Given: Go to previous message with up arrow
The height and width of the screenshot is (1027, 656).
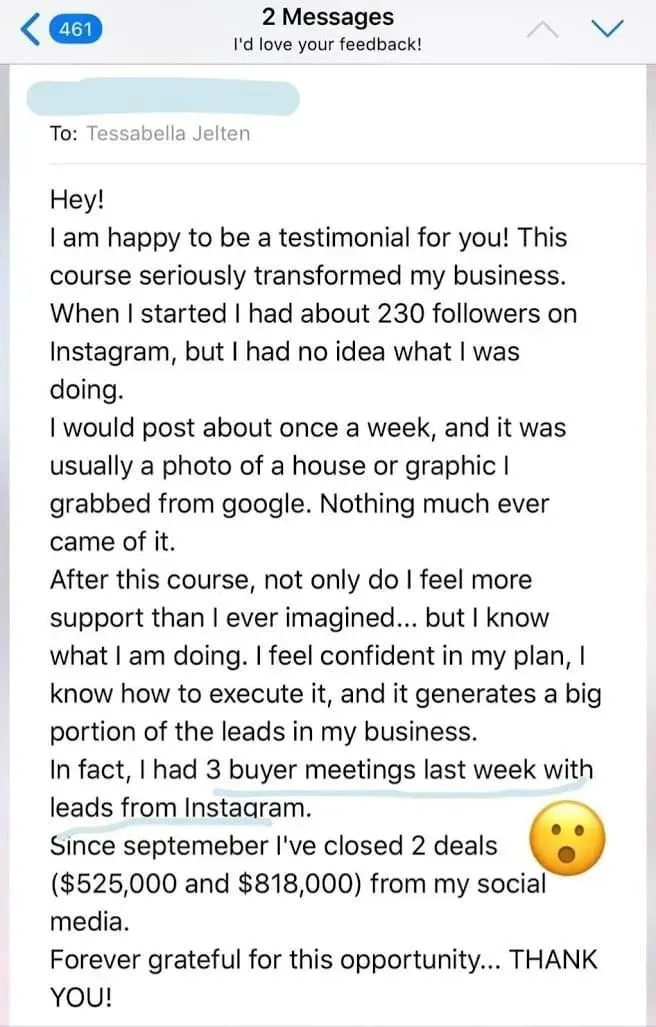Looking at the screenshot, I should [543, 29].
